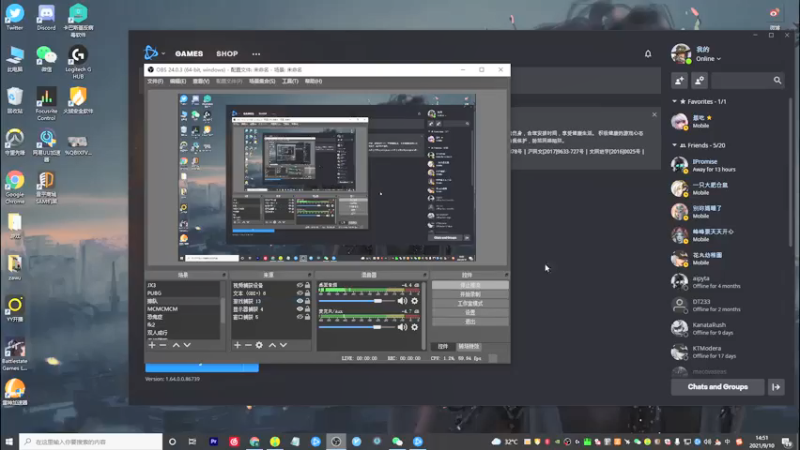The height and width of the screenshot is (450, 800).
Task: Open the GAMES tab in Battle.net
Action: coord(189,54)
